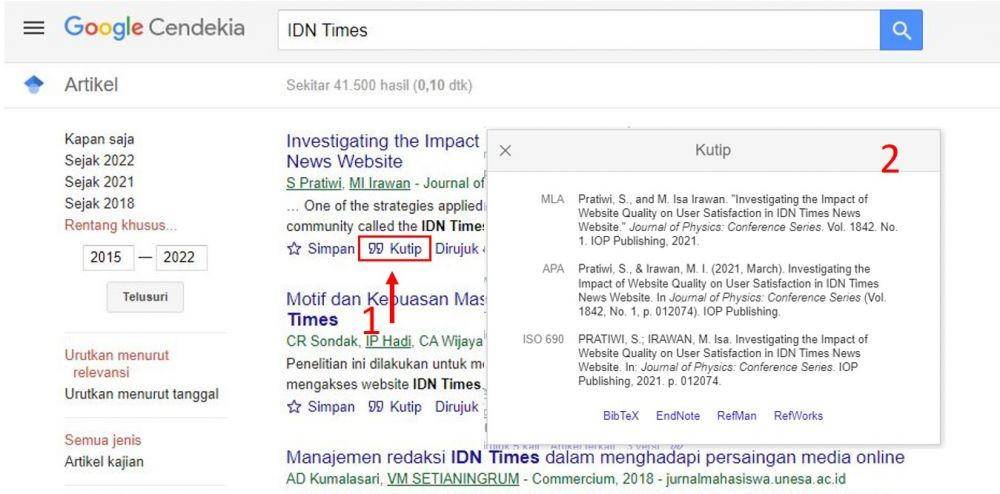Open Manajemen redaksi IDN Times article
1000x494 pixels.
[595, 457]
